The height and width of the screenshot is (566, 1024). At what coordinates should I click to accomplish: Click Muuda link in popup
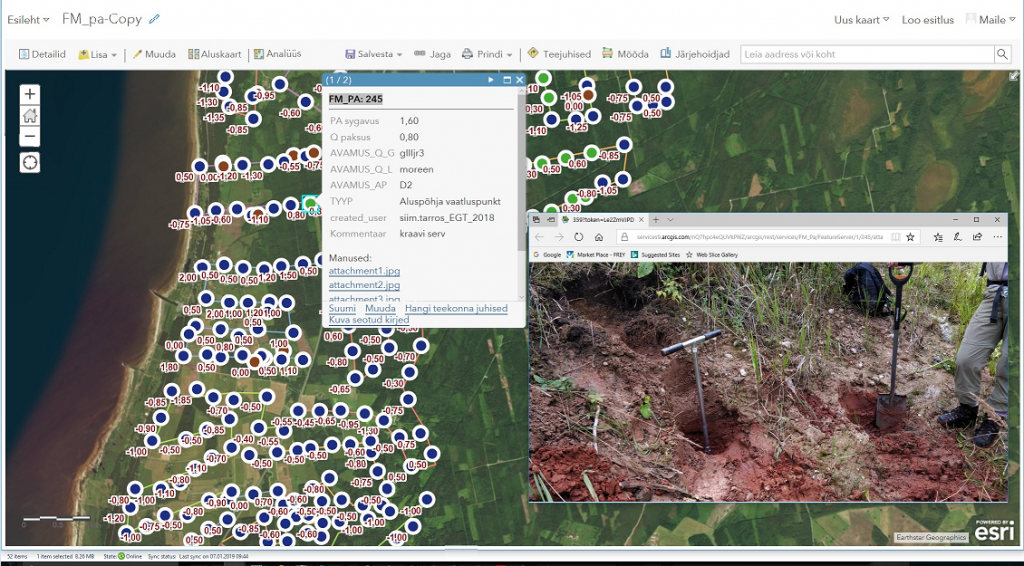point(380,308)
